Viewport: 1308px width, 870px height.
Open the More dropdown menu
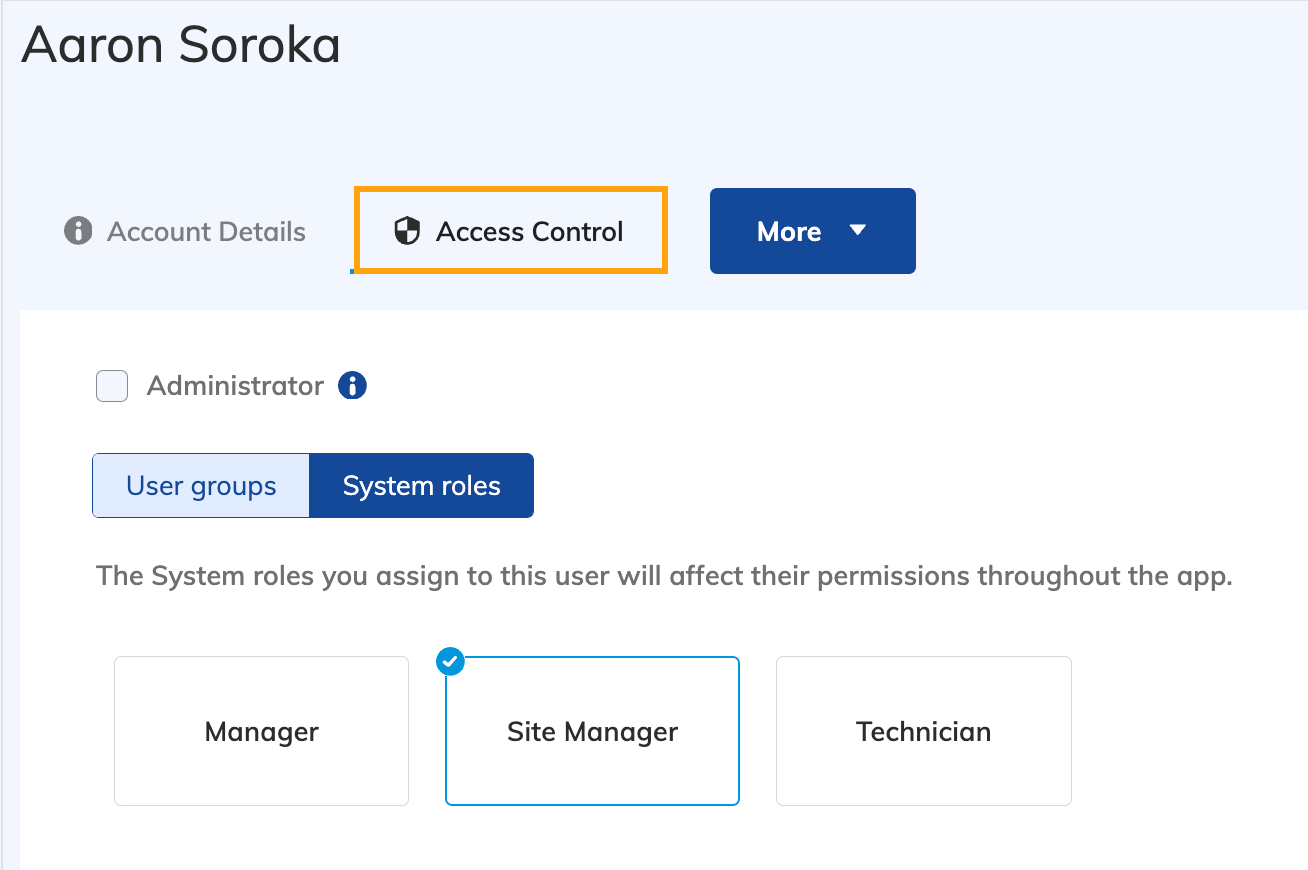tap(812, 231)
